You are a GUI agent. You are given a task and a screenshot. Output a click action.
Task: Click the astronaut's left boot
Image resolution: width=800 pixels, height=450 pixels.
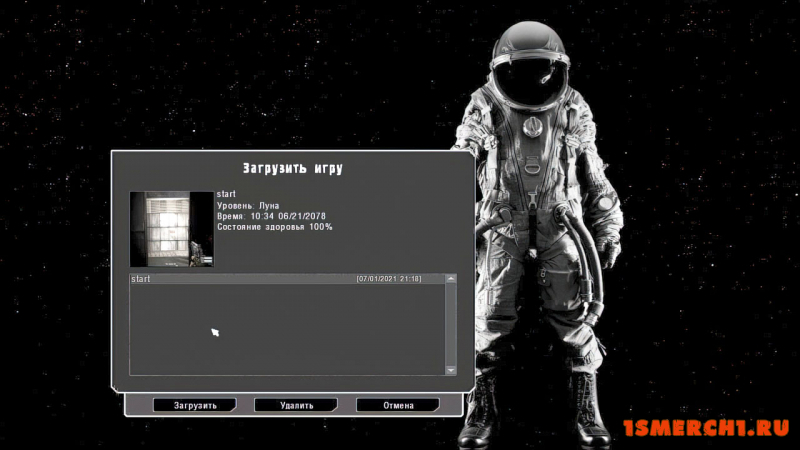click(590, 408)
